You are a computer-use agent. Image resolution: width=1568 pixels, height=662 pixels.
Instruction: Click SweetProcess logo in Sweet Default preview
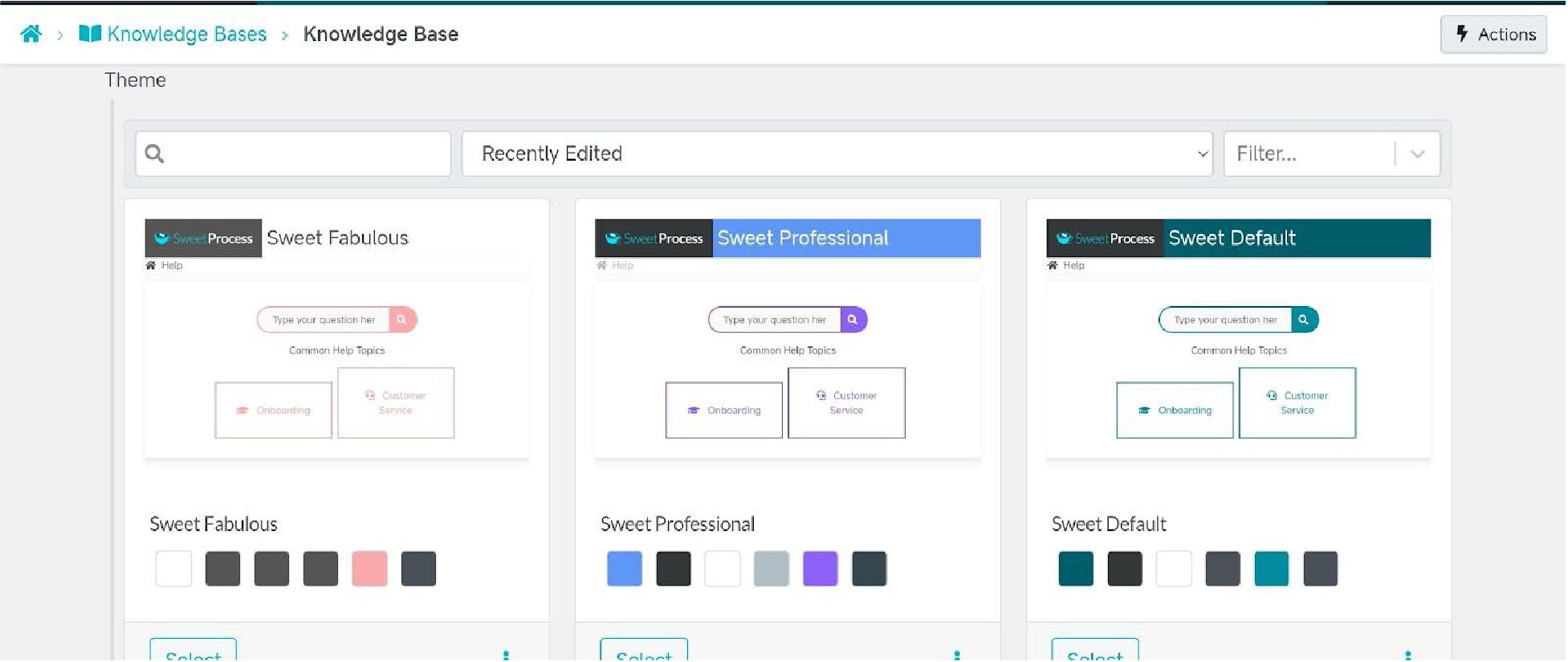1105,239
